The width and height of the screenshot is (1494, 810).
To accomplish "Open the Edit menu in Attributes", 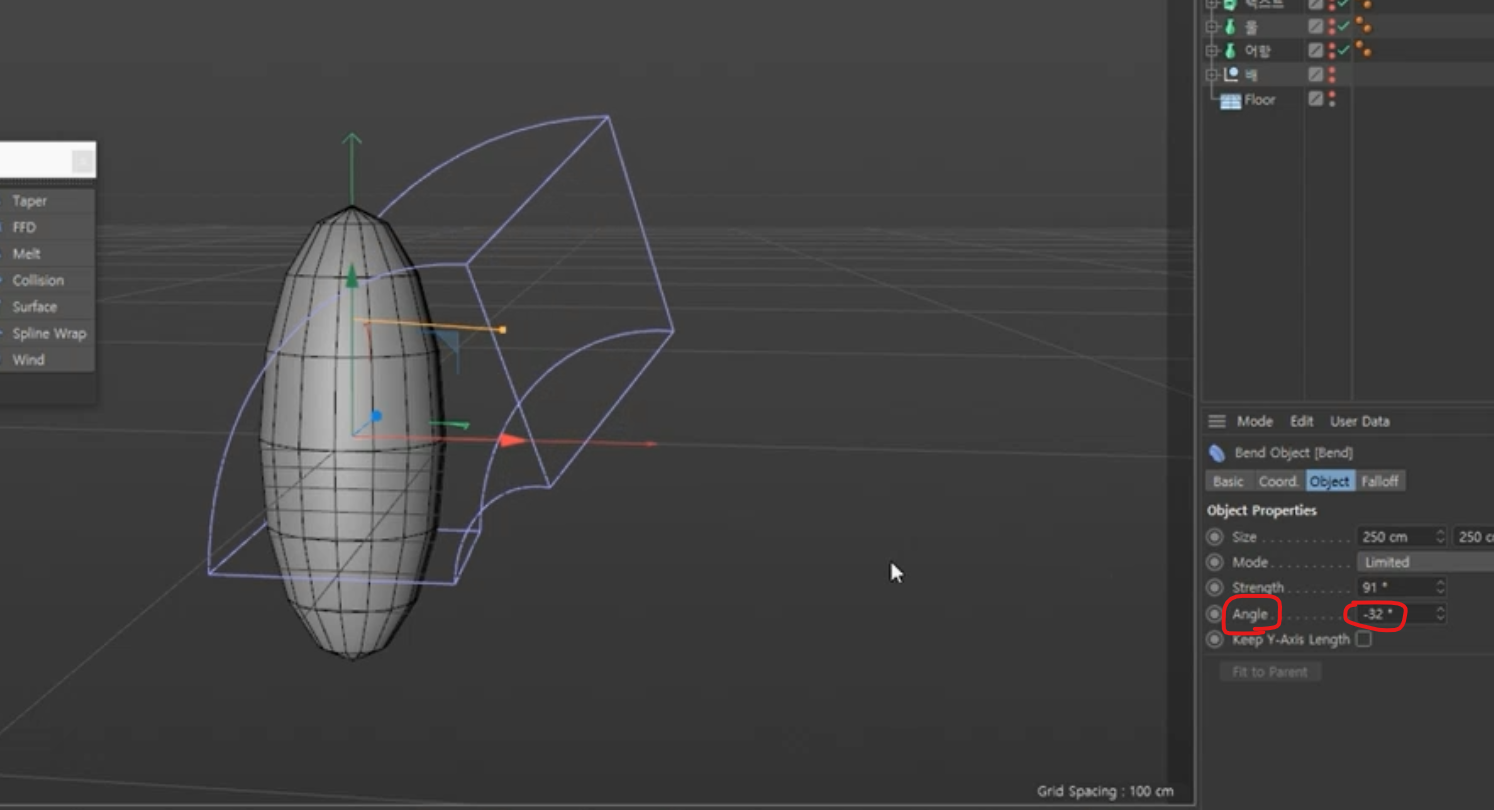I will point(1301,421).
